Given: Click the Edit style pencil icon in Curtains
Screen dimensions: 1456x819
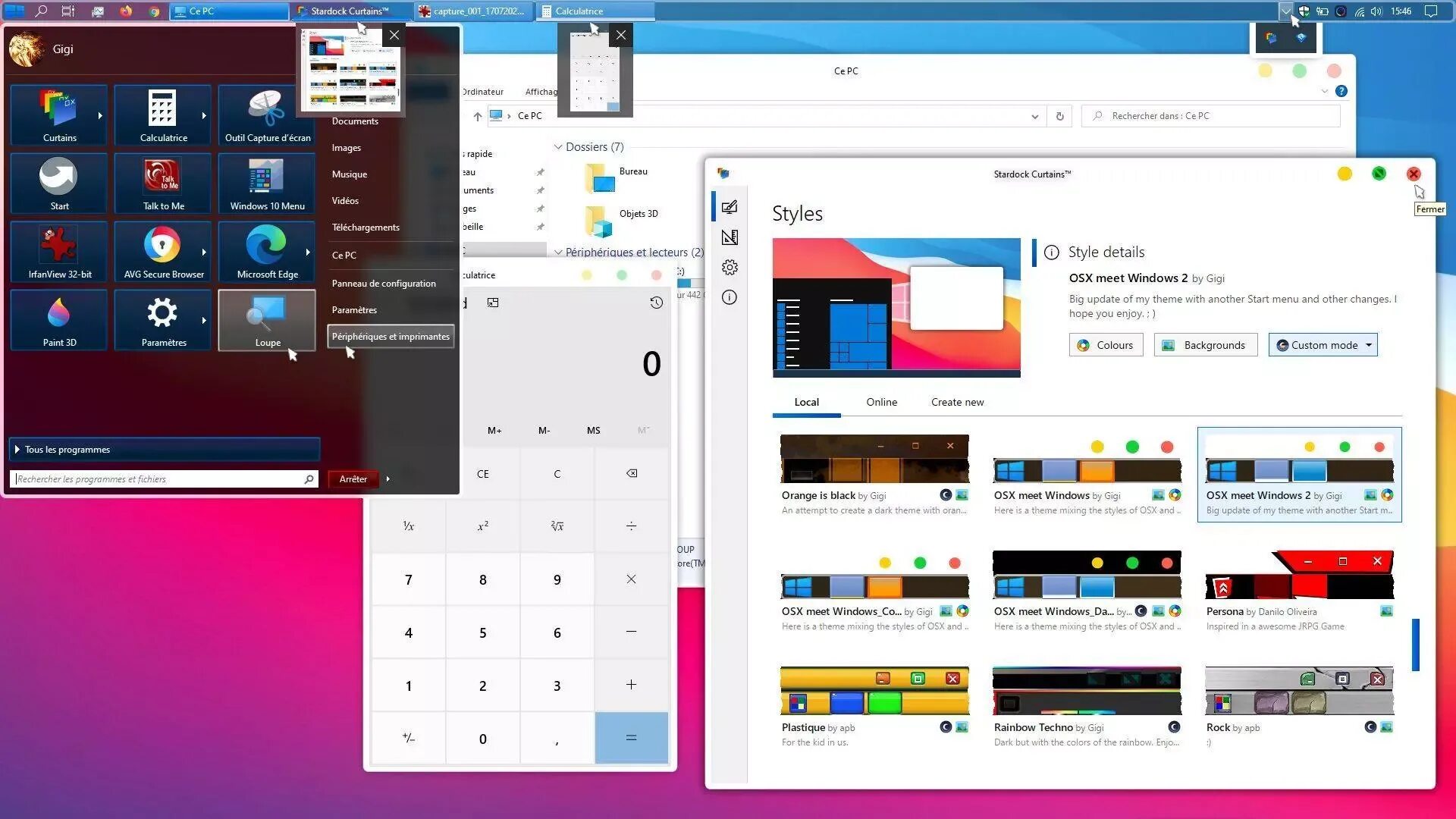Looking at the screenshot, I should pyautogui.click(x=729, y=206).
